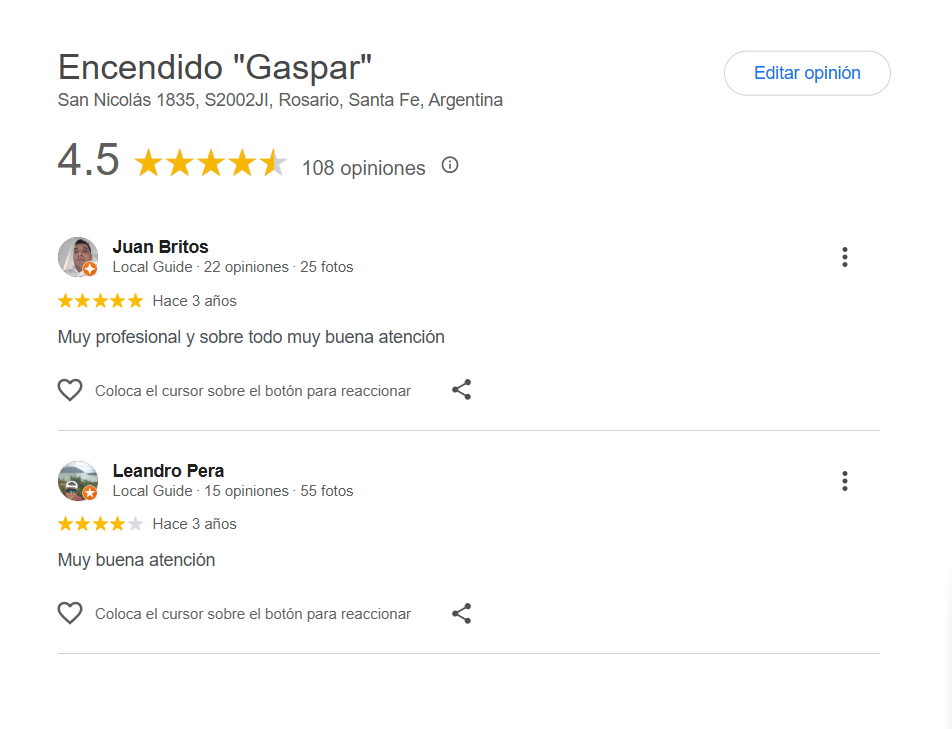Screen dimensions: 952x729
Task: Click Juan Britos's profile picture
Action: tap(78, 257)
